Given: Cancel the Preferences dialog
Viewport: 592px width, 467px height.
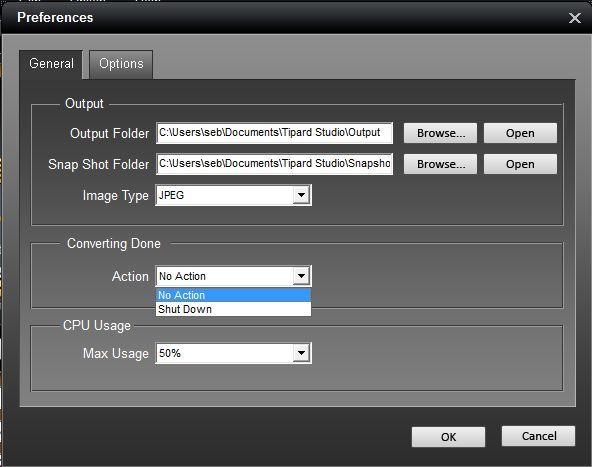Looking at the screenshot, I should pos(539,436).
